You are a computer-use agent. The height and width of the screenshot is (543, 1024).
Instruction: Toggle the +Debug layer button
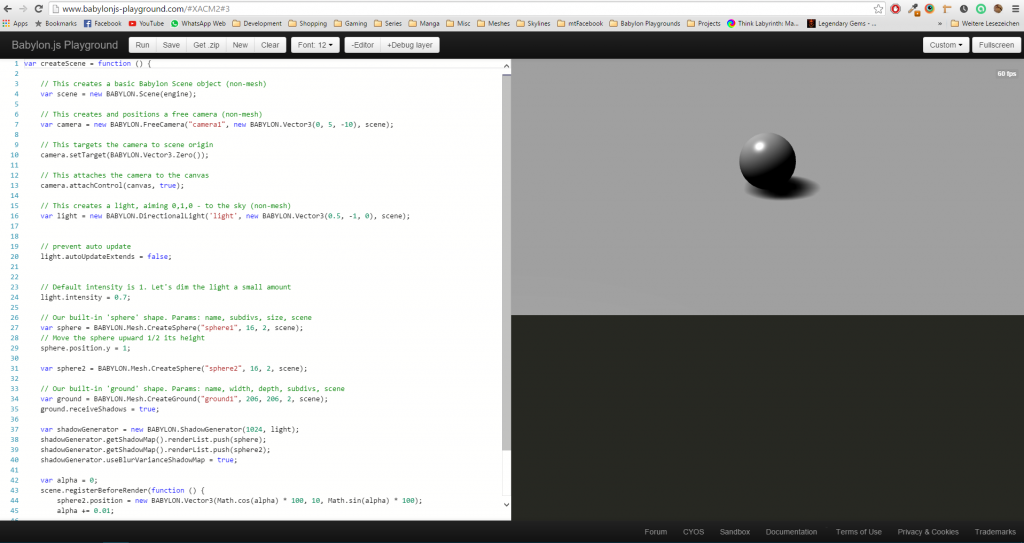click(410, 45)
